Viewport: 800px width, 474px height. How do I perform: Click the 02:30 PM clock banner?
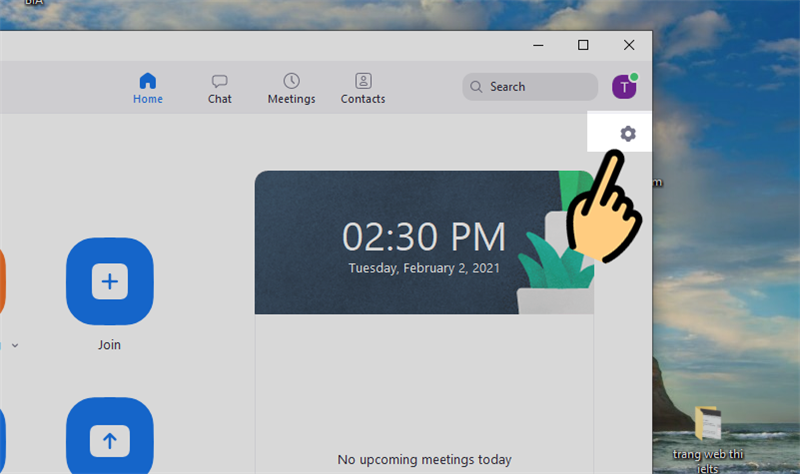click(424, 243)
